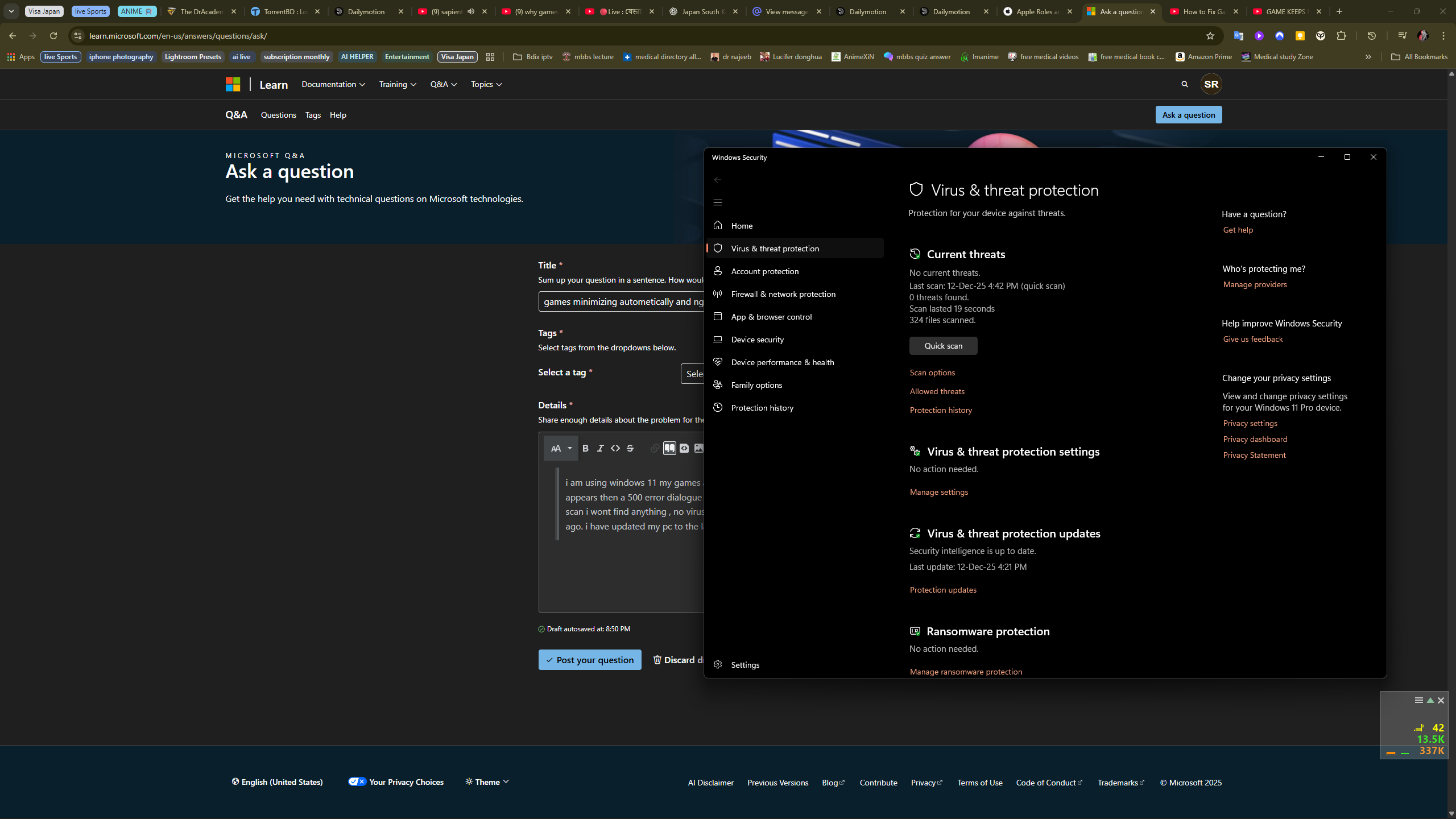Click the Italic formatting icon
Viewport: 1456px width, 819px height.
pyautogui.click(x=600, y=448)
